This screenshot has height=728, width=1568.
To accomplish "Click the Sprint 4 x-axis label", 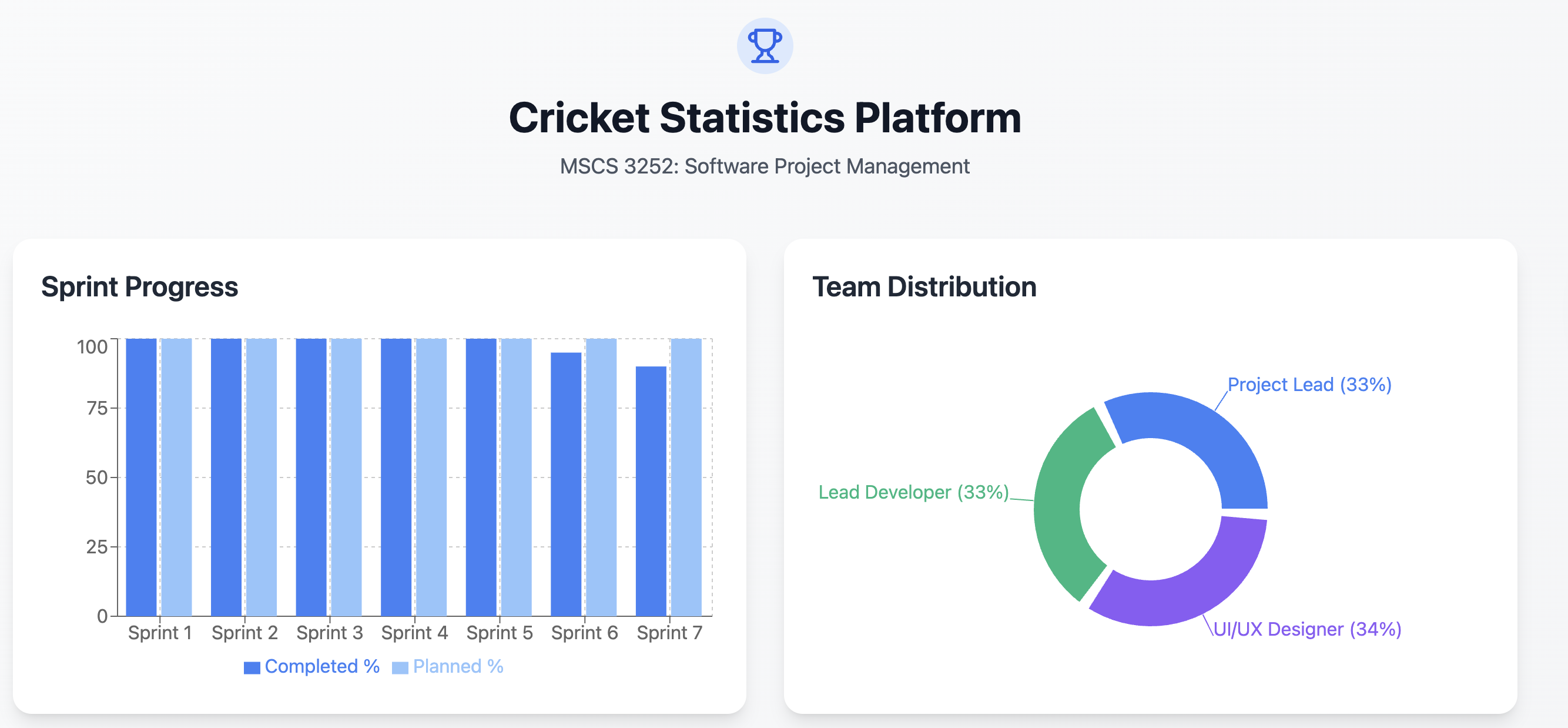I will point(414,633).
